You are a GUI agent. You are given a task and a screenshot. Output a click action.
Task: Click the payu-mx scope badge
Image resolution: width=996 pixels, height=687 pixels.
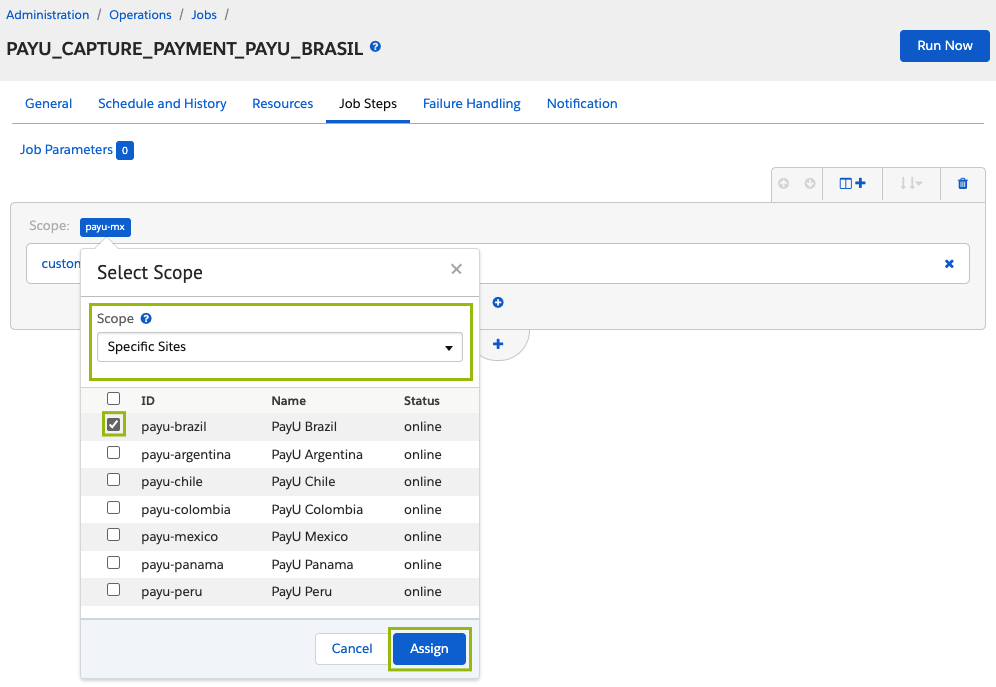[105, 227]
